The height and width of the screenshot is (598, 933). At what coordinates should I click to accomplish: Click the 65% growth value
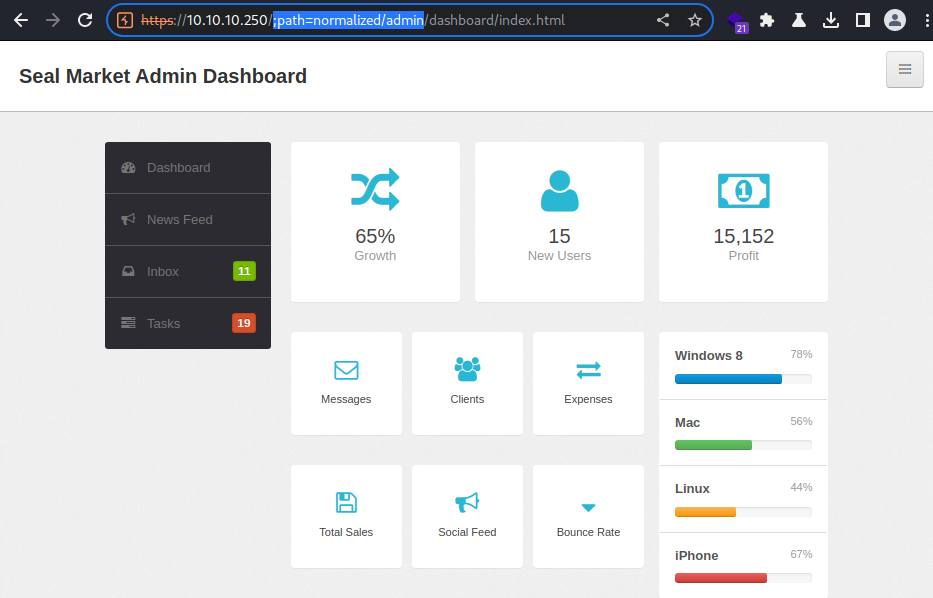(x=375, y=236)
